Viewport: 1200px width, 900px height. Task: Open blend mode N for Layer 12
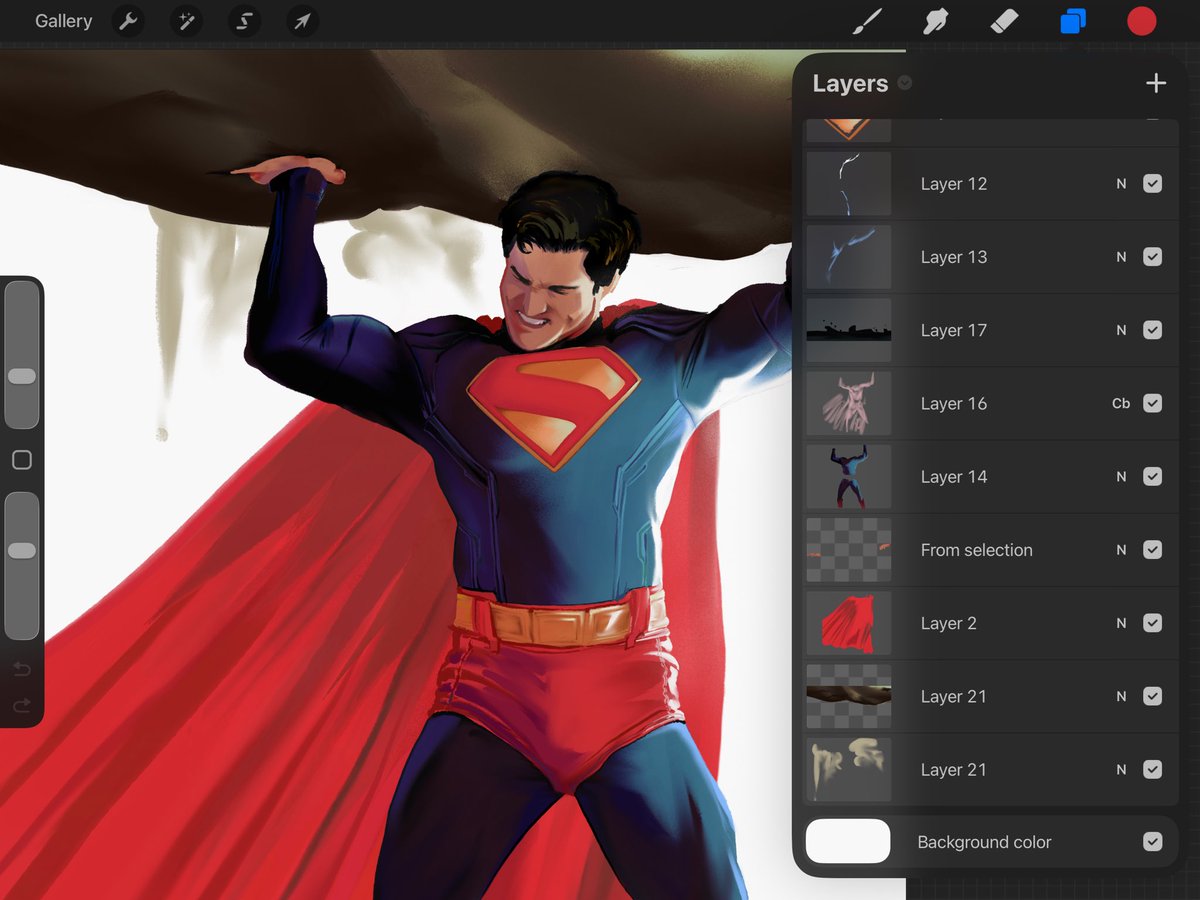tap(1121, 184)
